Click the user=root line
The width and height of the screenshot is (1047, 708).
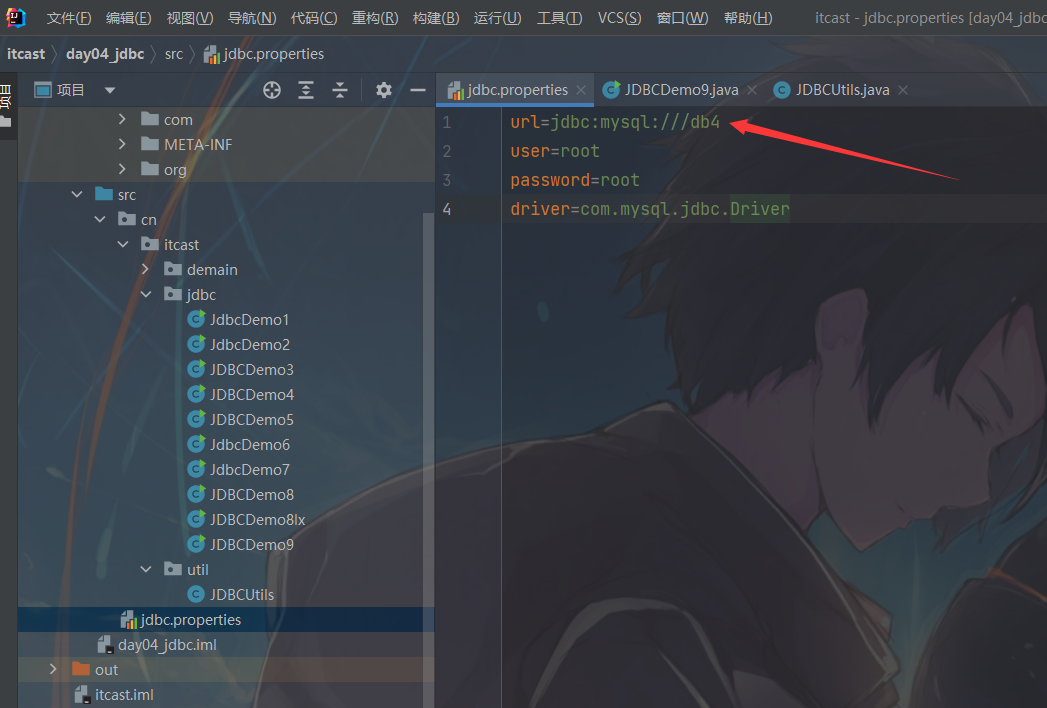555,151
